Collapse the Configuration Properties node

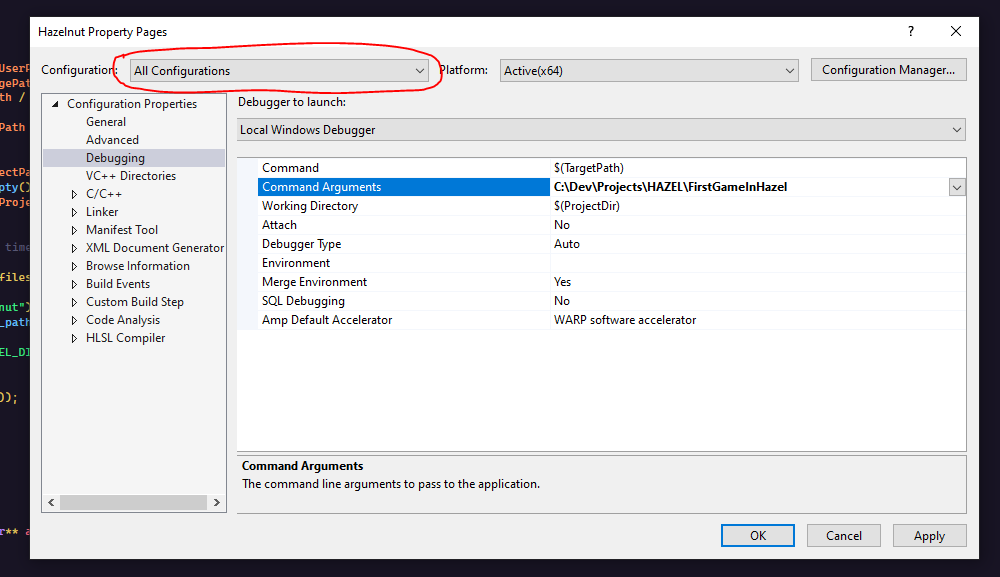click(55, 104)
